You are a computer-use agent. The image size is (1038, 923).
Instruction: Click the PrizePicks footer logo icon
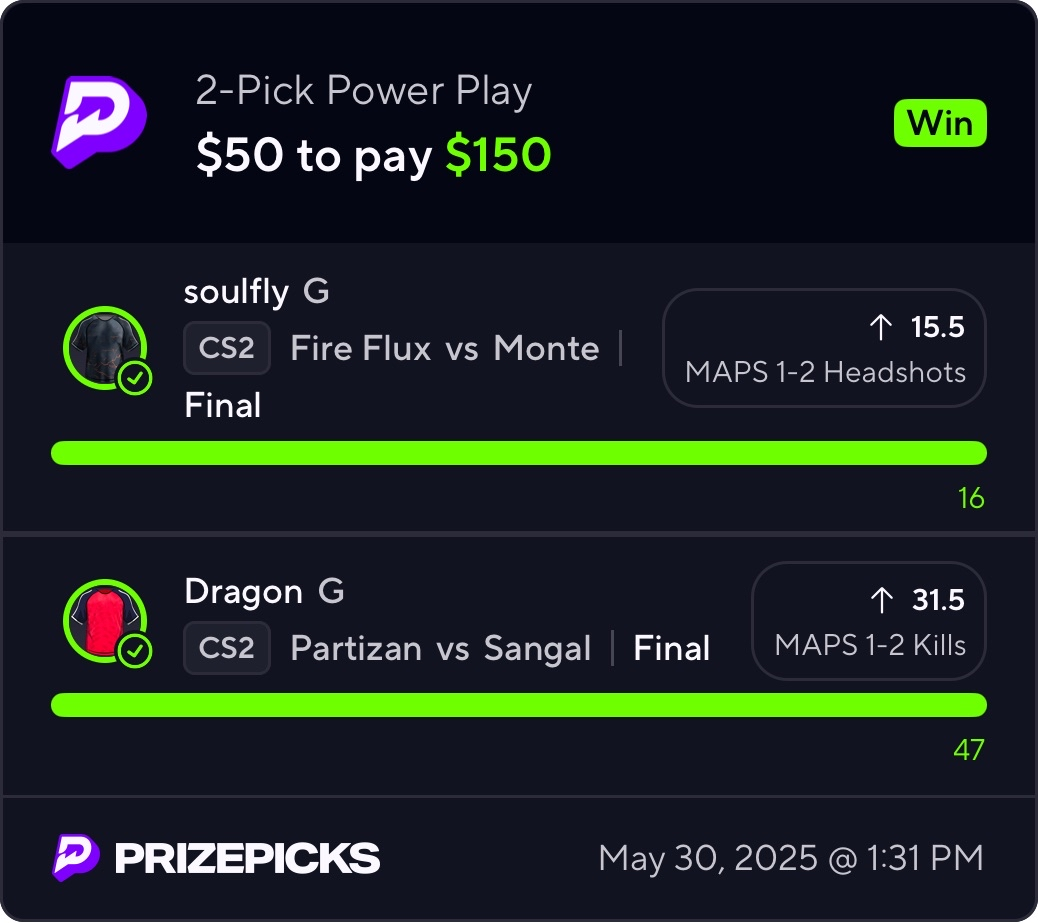click(x=76, y=858)
